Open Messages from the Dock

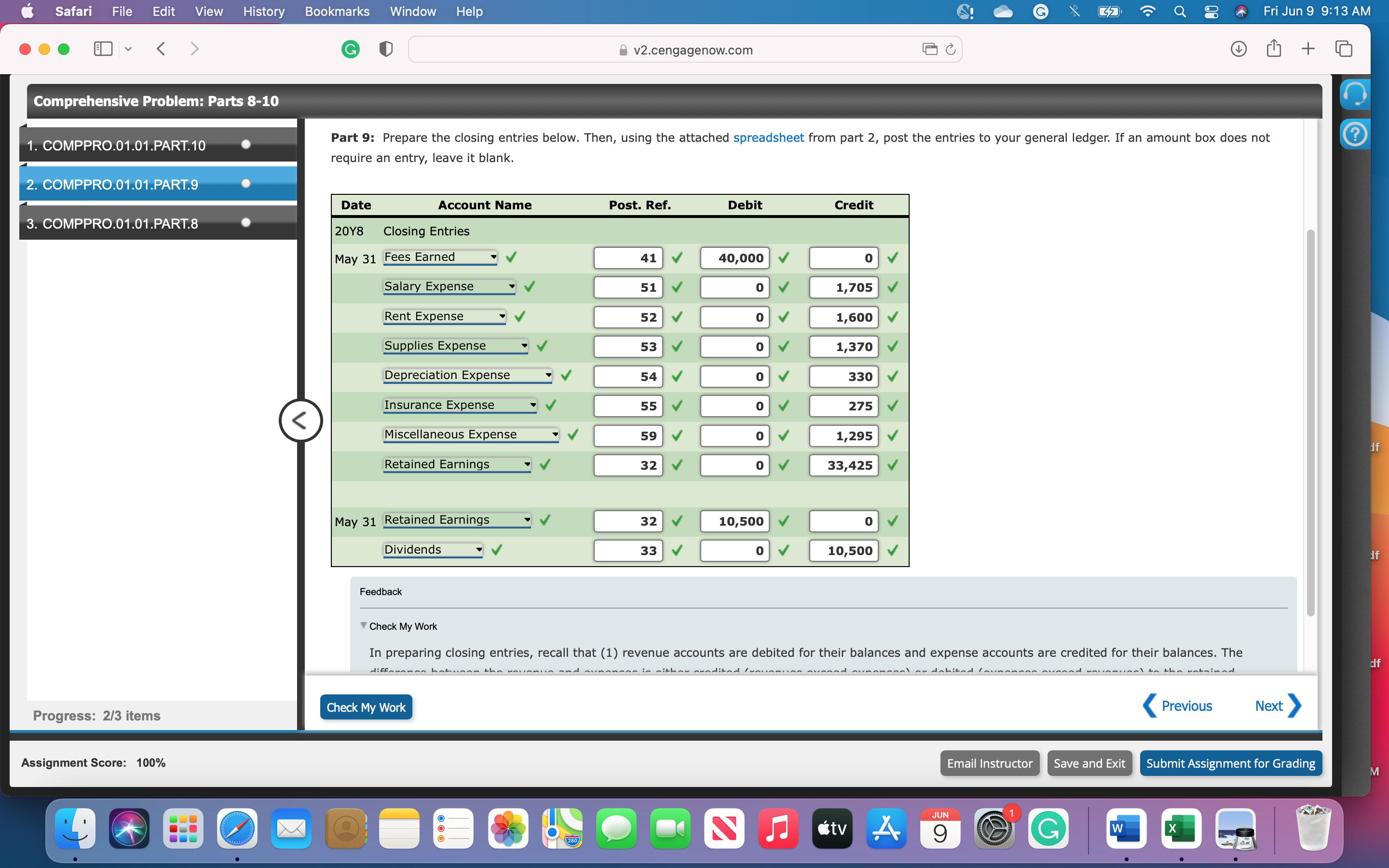[616, 828]
